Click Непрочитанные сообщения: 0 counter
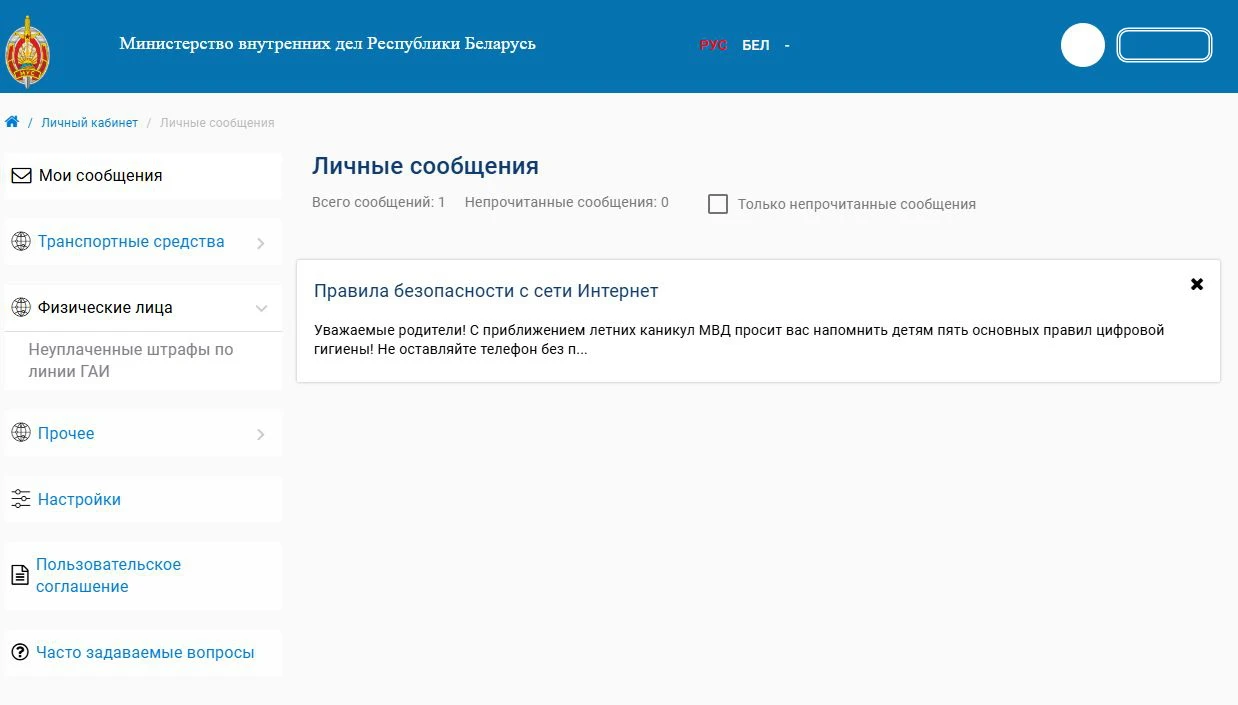This screenshot has height=705, width=1238. point(567,202)
